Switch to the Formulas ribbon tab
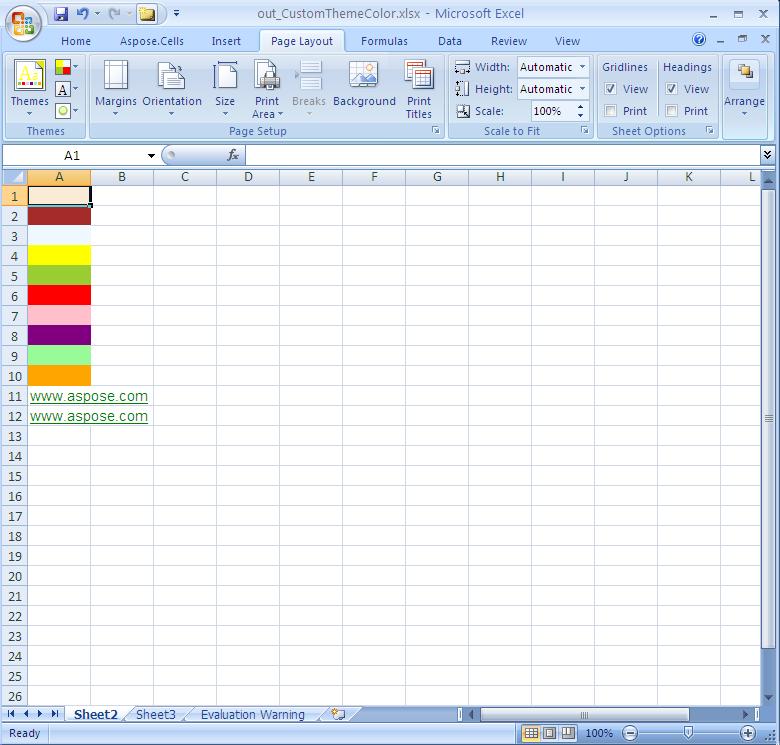 pos(384,41)
